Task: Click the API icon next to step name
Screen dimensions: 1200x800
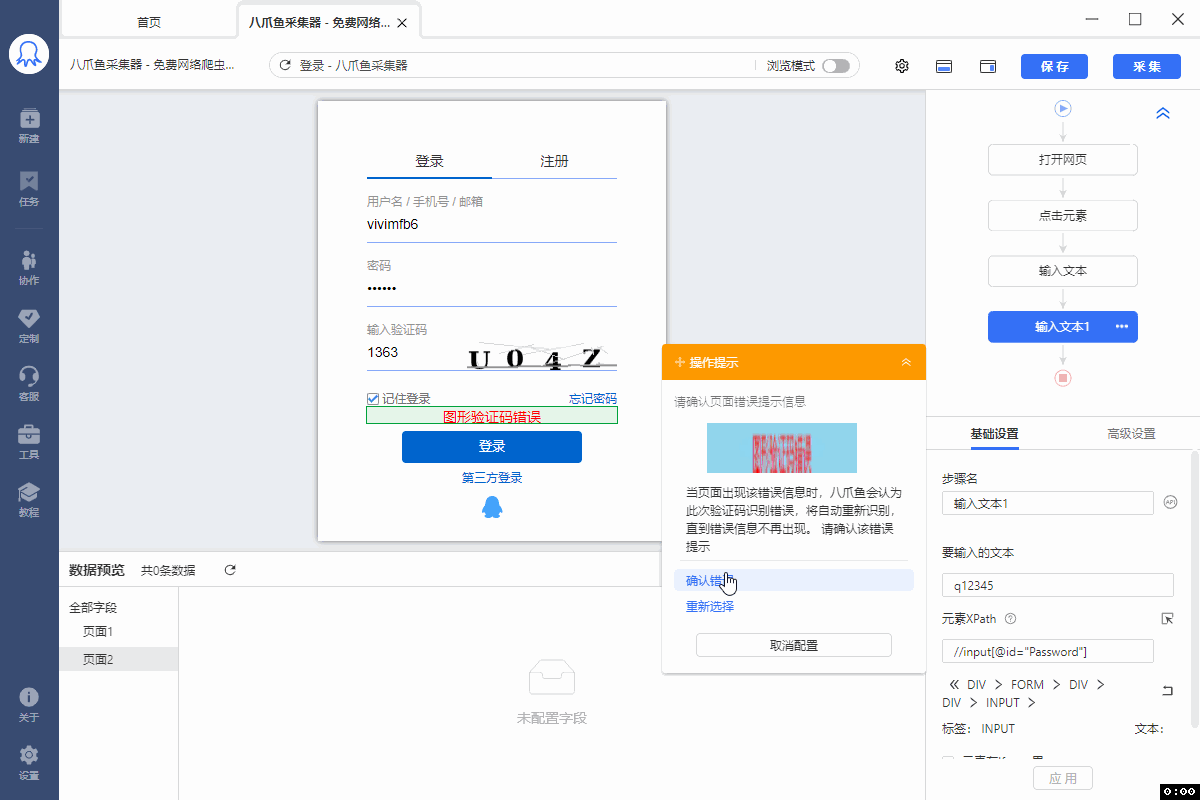Action: tap(1171, 502)
